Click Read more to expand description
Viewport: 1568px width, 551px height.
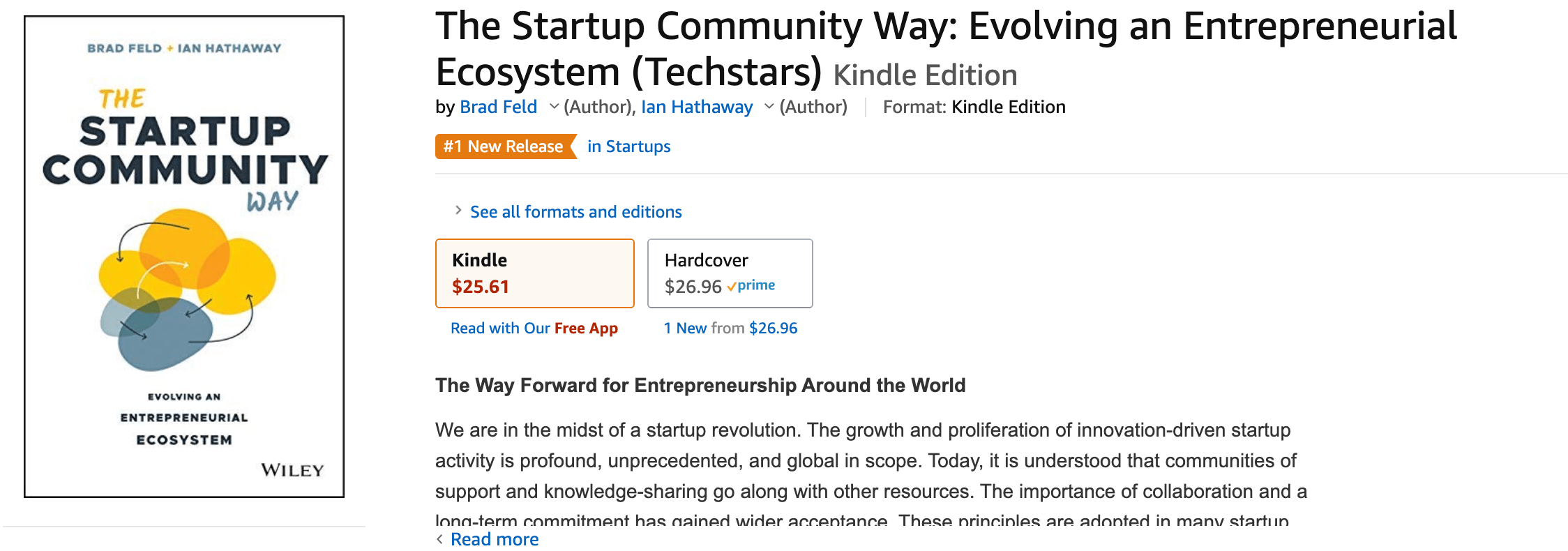[495, 539]
